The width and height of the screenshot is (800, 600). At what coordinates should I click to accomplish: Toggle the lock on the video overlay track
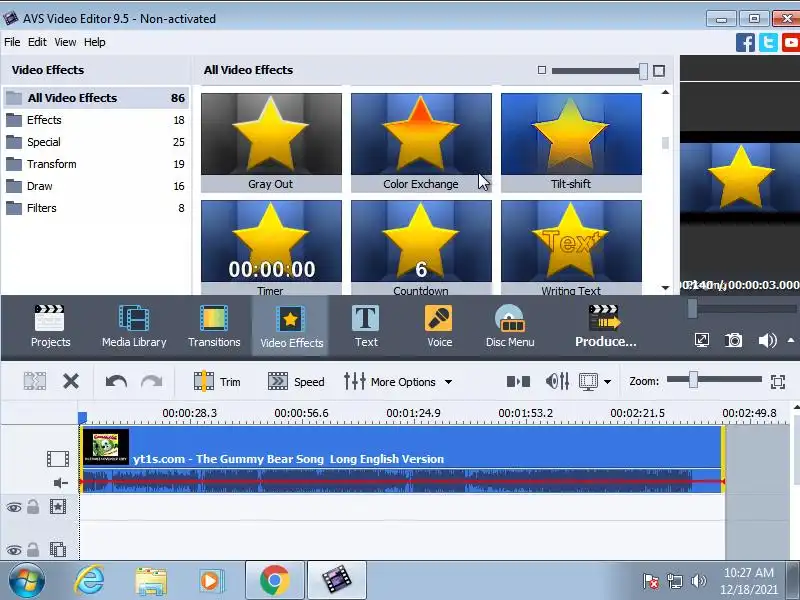[x=33, y=549]
